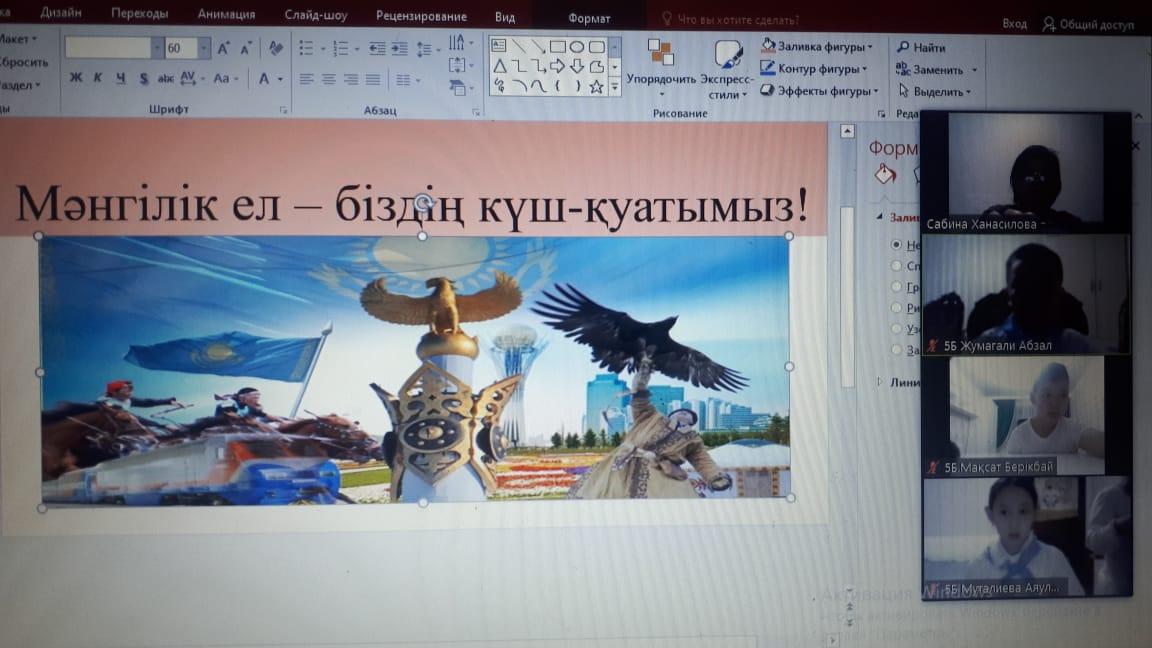Select the first fill radio option (Нет заливки)

point(896,245)
